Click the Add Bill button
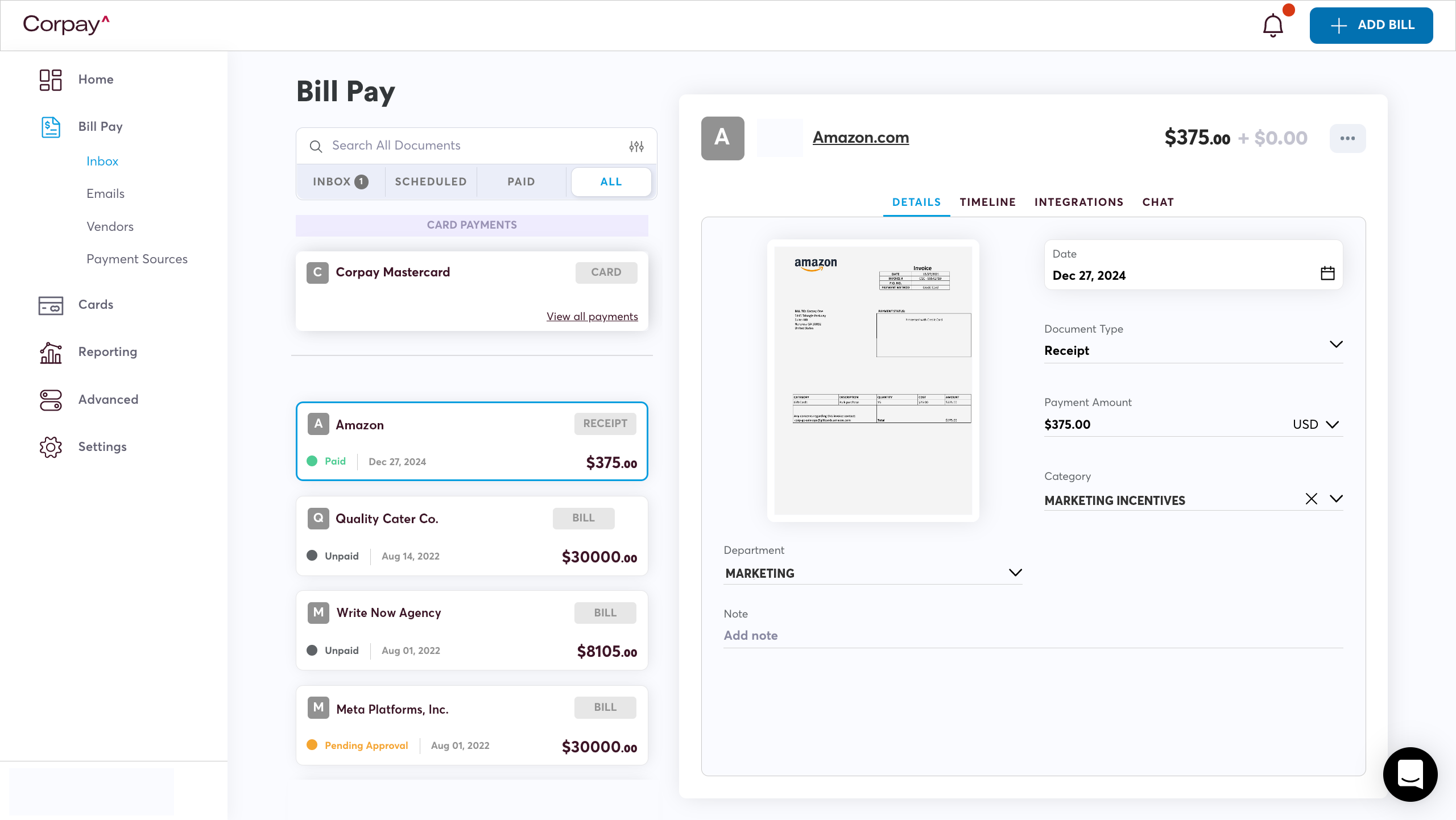 [x=1371, y=25]
